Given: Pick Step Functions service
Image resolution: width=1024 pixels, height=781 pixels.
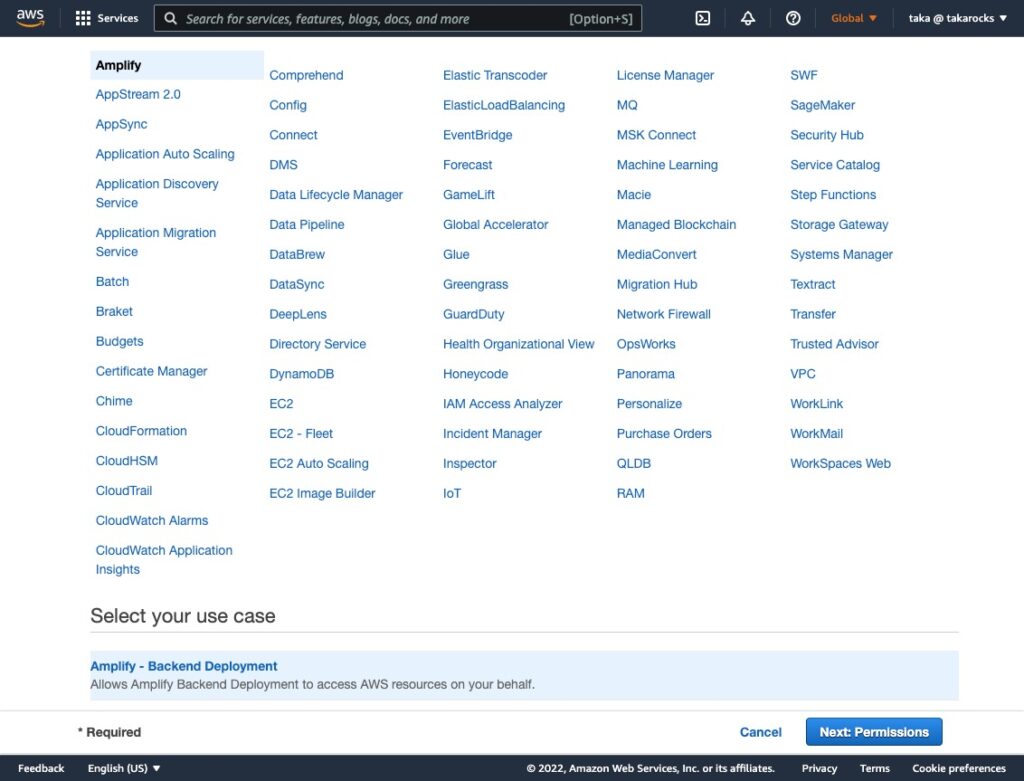Looking at the screenshot, I should click(833, 195).
